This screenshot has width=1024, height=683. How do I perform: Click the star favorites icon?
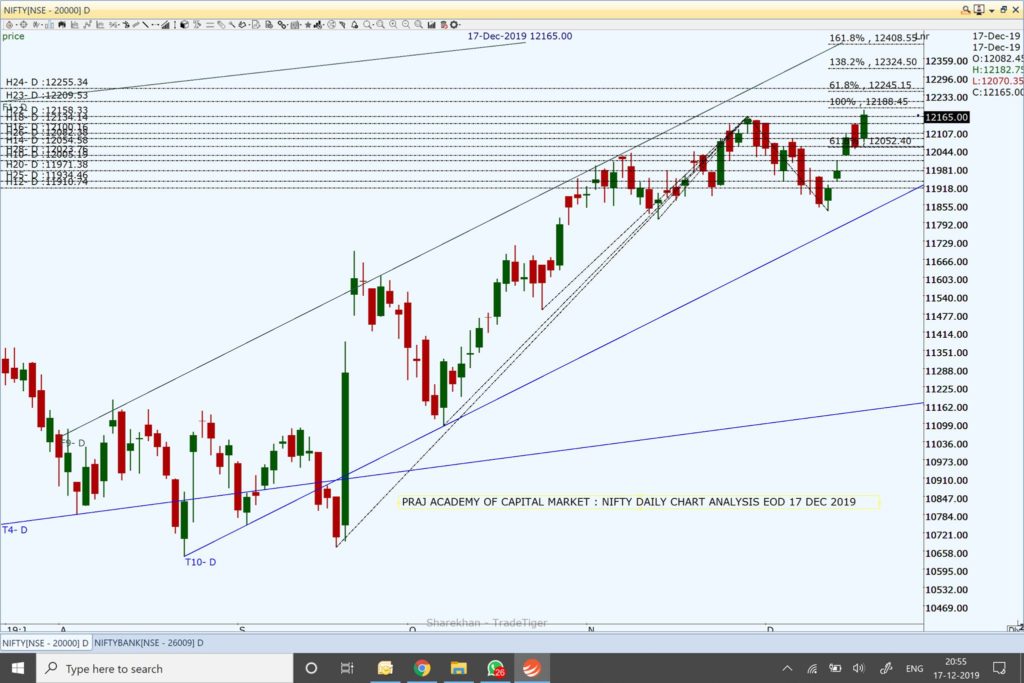[x=308, y=25]
